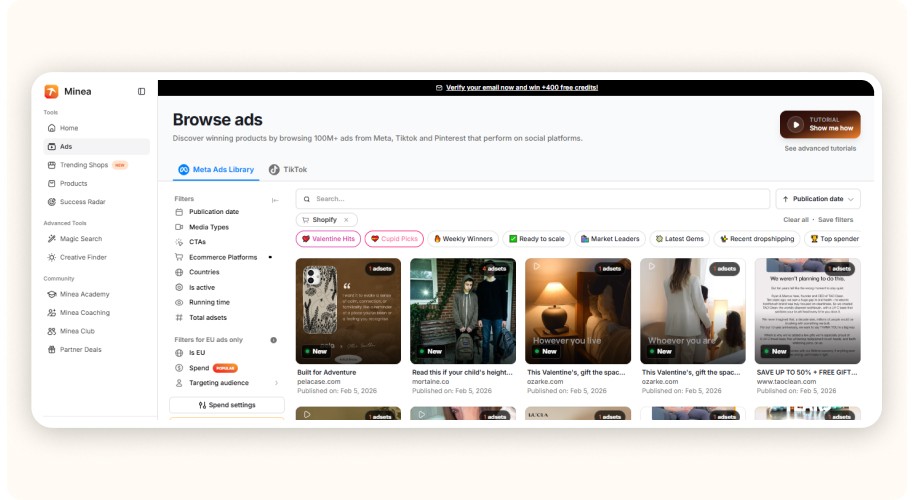Toggle the Recent dropshipping preset
Image resolution: width=914 pixels, height=500 pixels.
(757, 239)
